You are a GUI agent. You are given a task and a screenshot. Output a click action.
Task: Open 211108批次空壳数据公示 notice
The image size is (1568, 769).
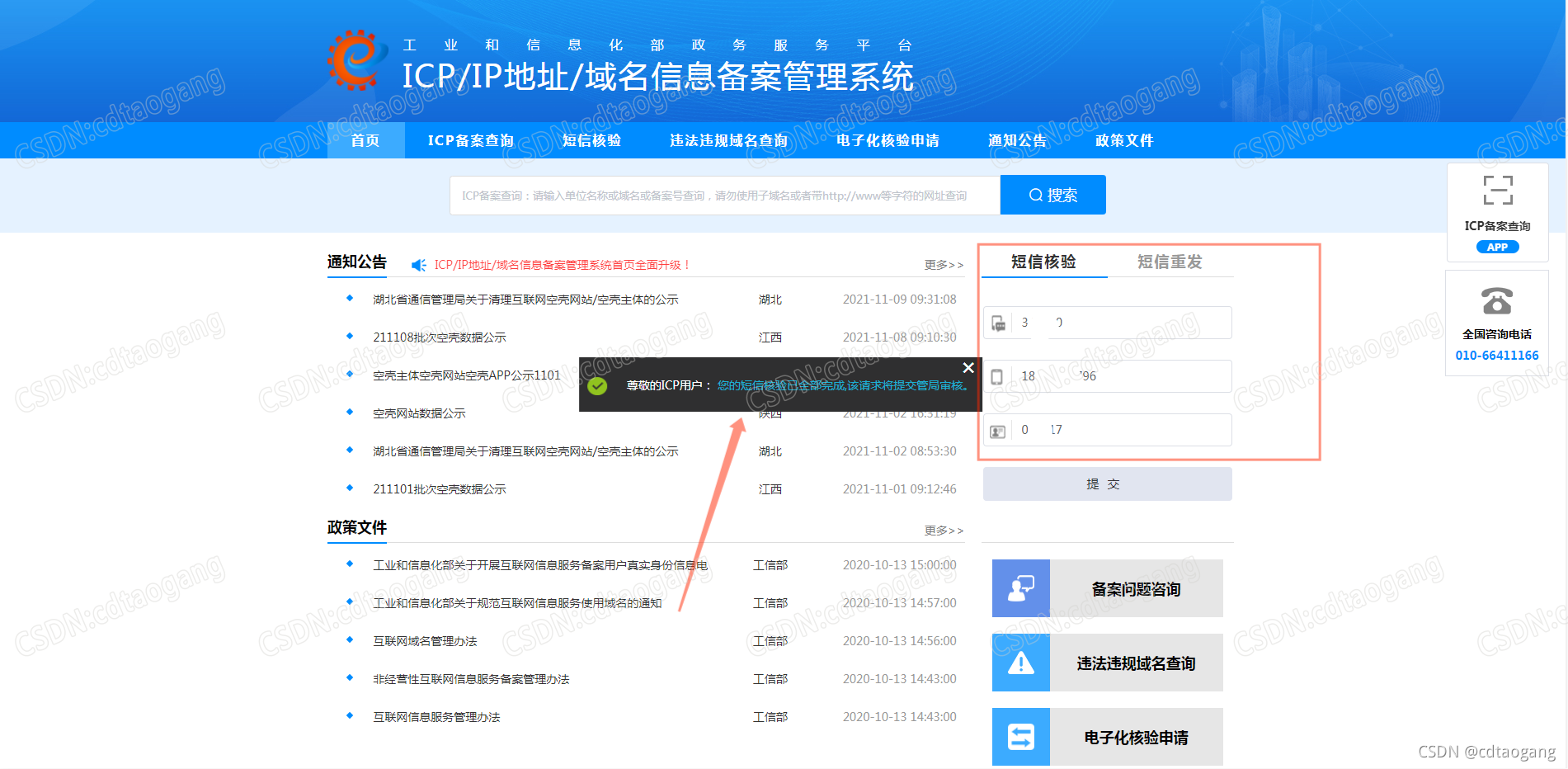click(440, 337)
